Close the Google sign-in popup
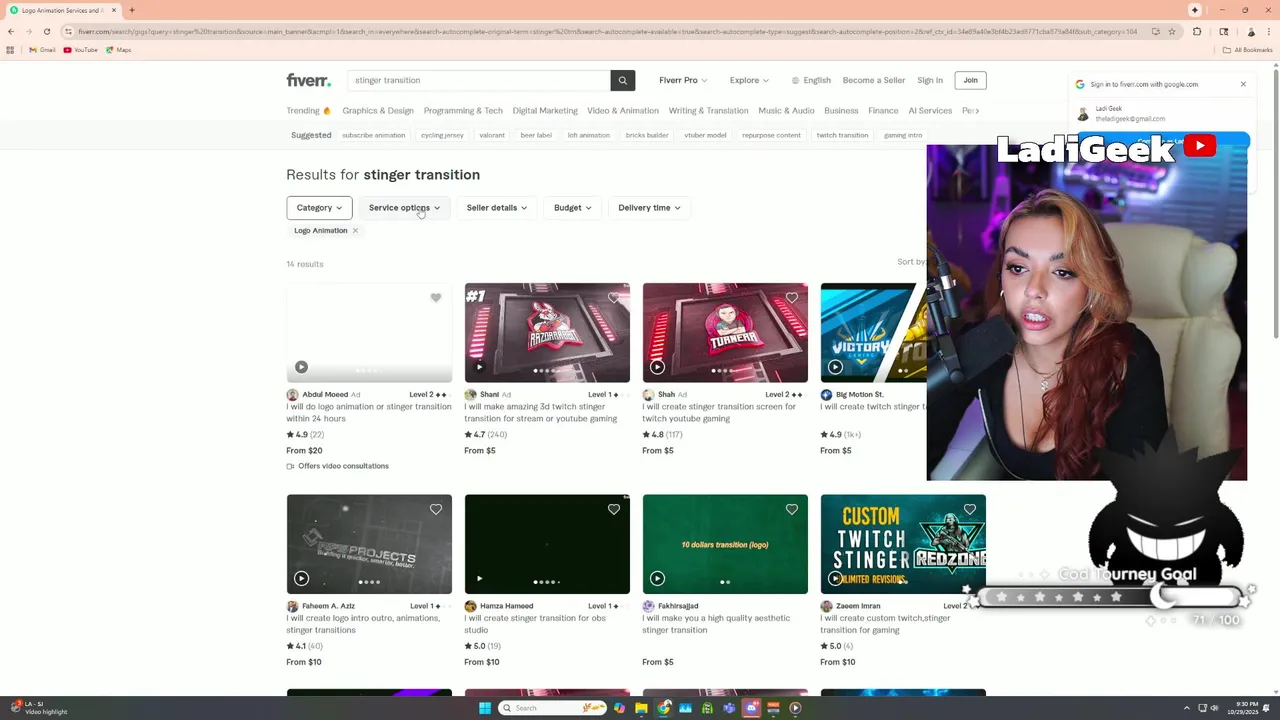 (x=1243, y=84)
